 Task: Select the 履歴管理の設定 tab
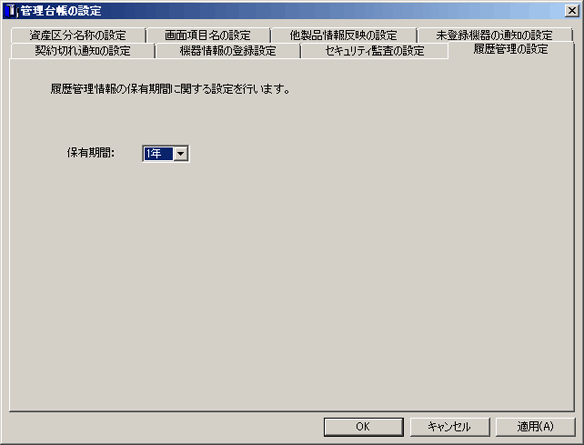pyautogui.click(x=511, y=50)
